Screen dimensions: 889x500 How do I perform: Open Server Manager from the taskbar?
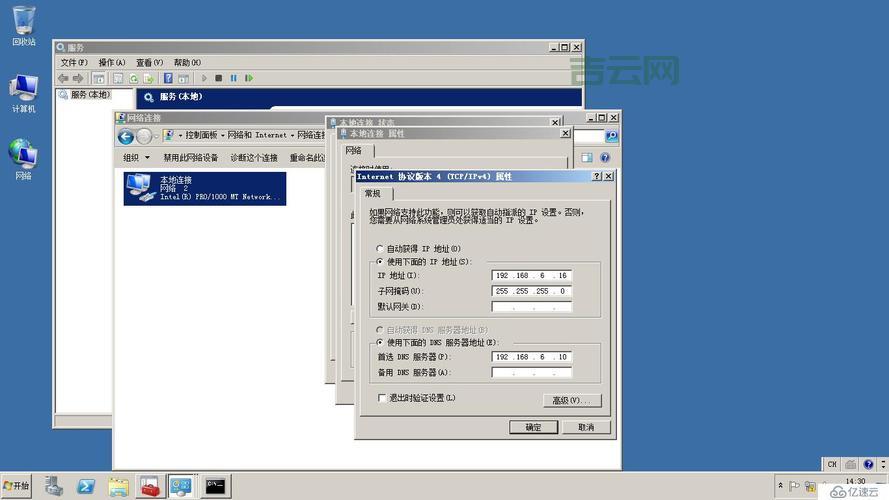(x=54, y=486)
